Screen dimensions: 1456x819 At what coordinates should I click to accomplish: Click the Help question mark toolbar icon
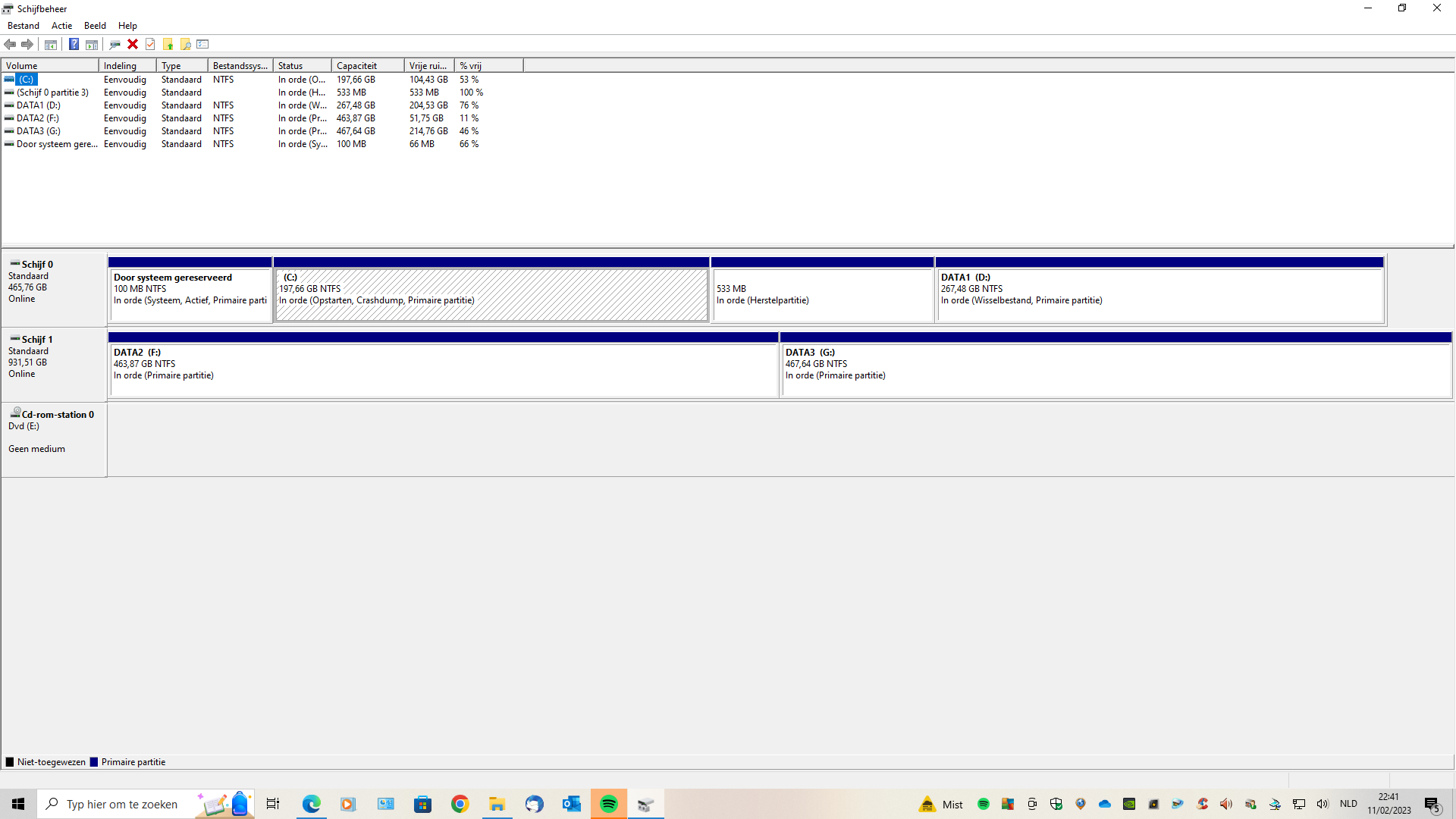[x=74, y=44]
